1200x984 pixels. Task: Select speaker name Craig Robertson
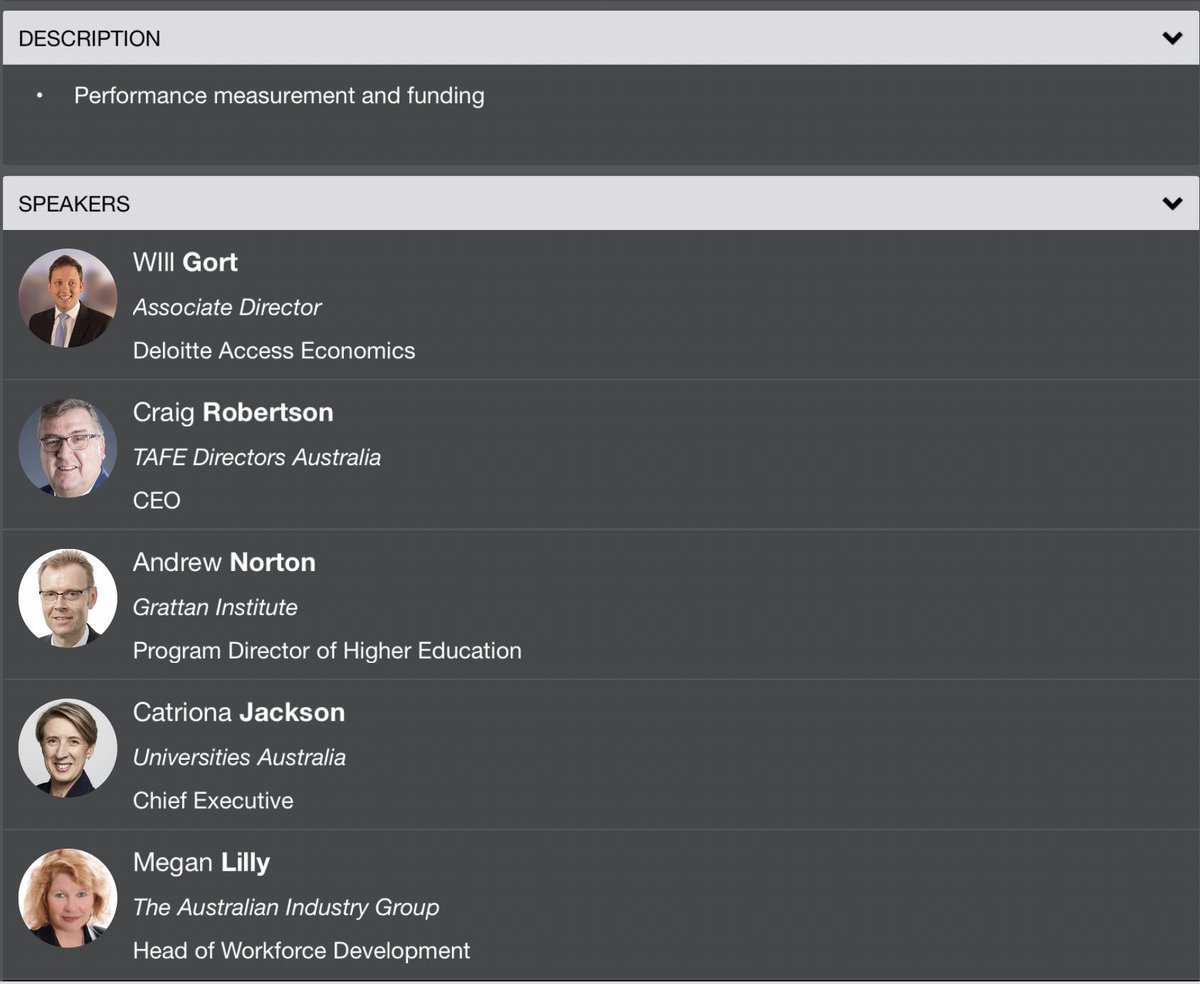click(x=233, y=412)
